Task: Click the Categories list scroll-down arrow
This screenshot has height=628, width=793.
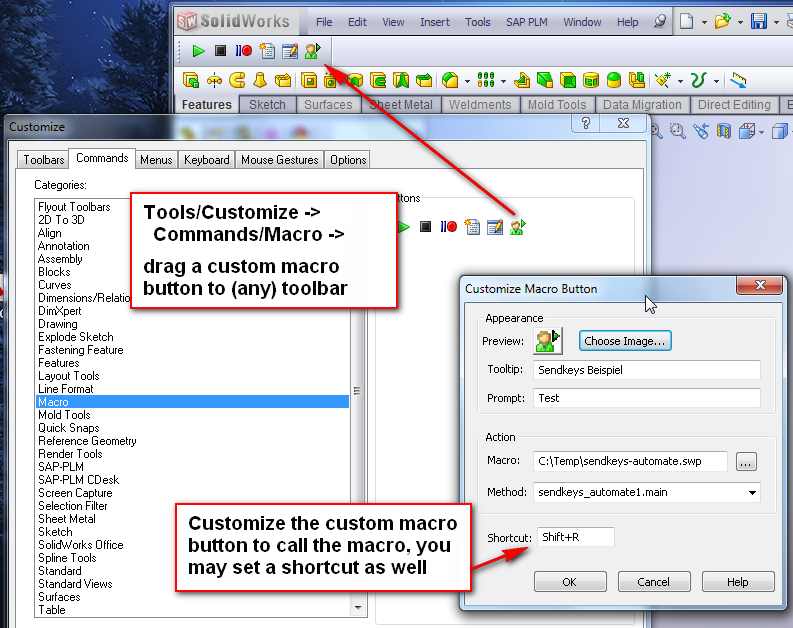Action: [x=358, y=608]
